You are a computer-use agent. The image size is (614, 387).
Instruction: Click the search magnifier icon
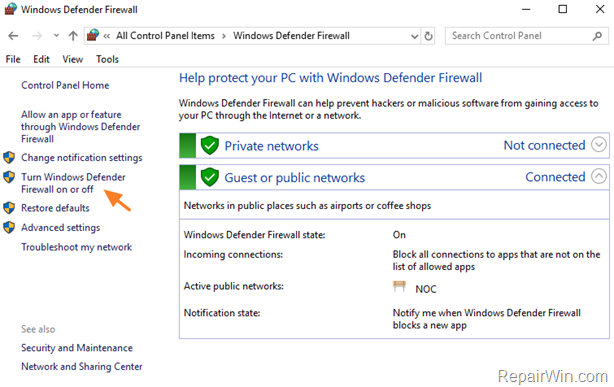pyautogui.click(x=597, y=36)
